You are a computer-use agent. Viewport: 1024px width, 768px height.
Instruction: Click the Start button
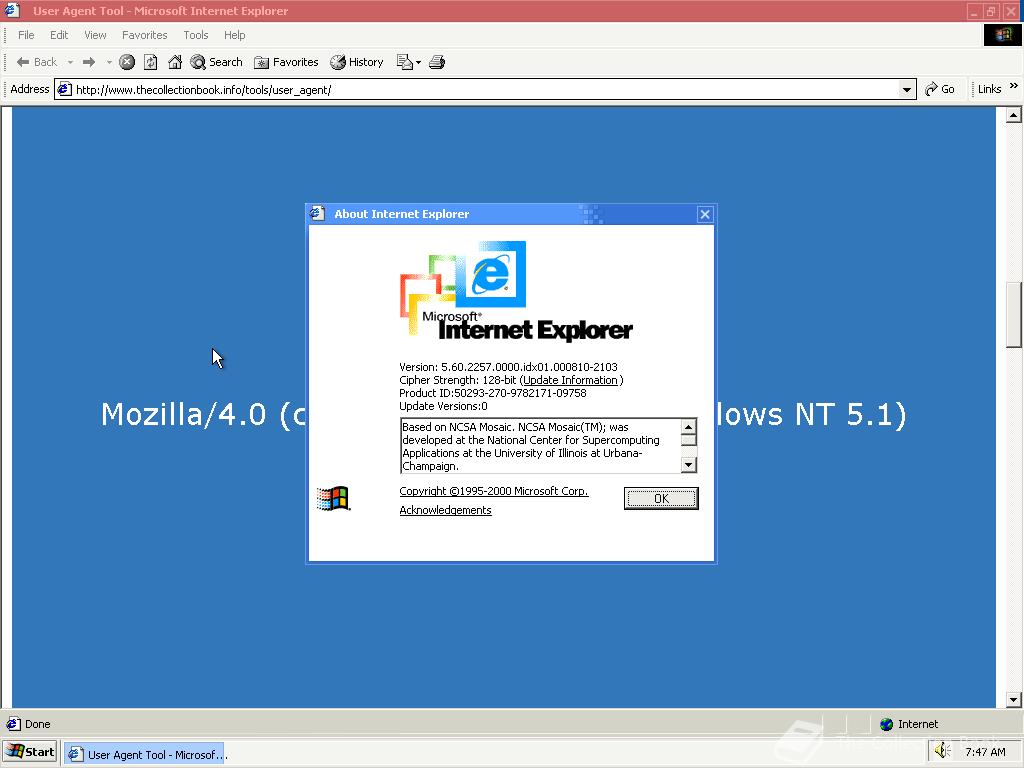coord(30,752)
